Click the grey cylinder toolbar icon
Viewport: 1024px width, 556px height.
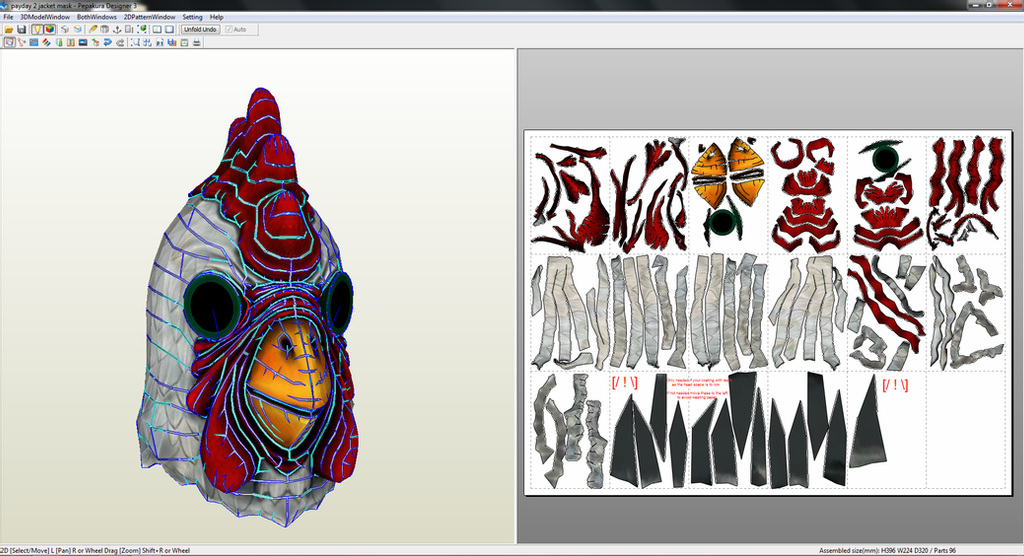point(104,29)
